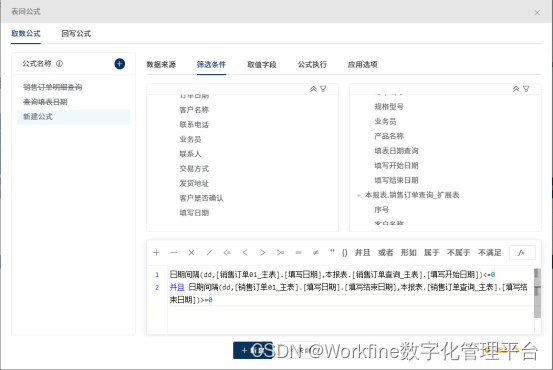Insert 并且 operator

tap(362, 253)
